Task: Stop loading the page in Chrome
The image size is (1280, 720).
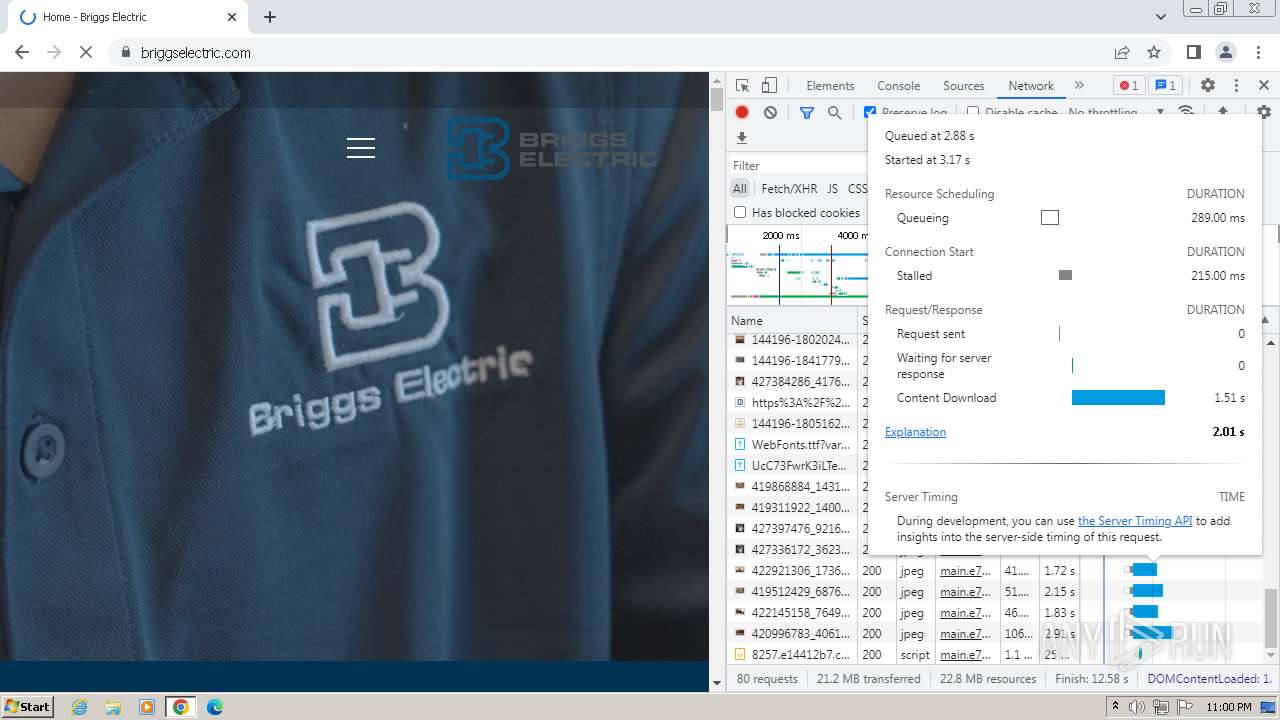Action: tap(86, 52)
